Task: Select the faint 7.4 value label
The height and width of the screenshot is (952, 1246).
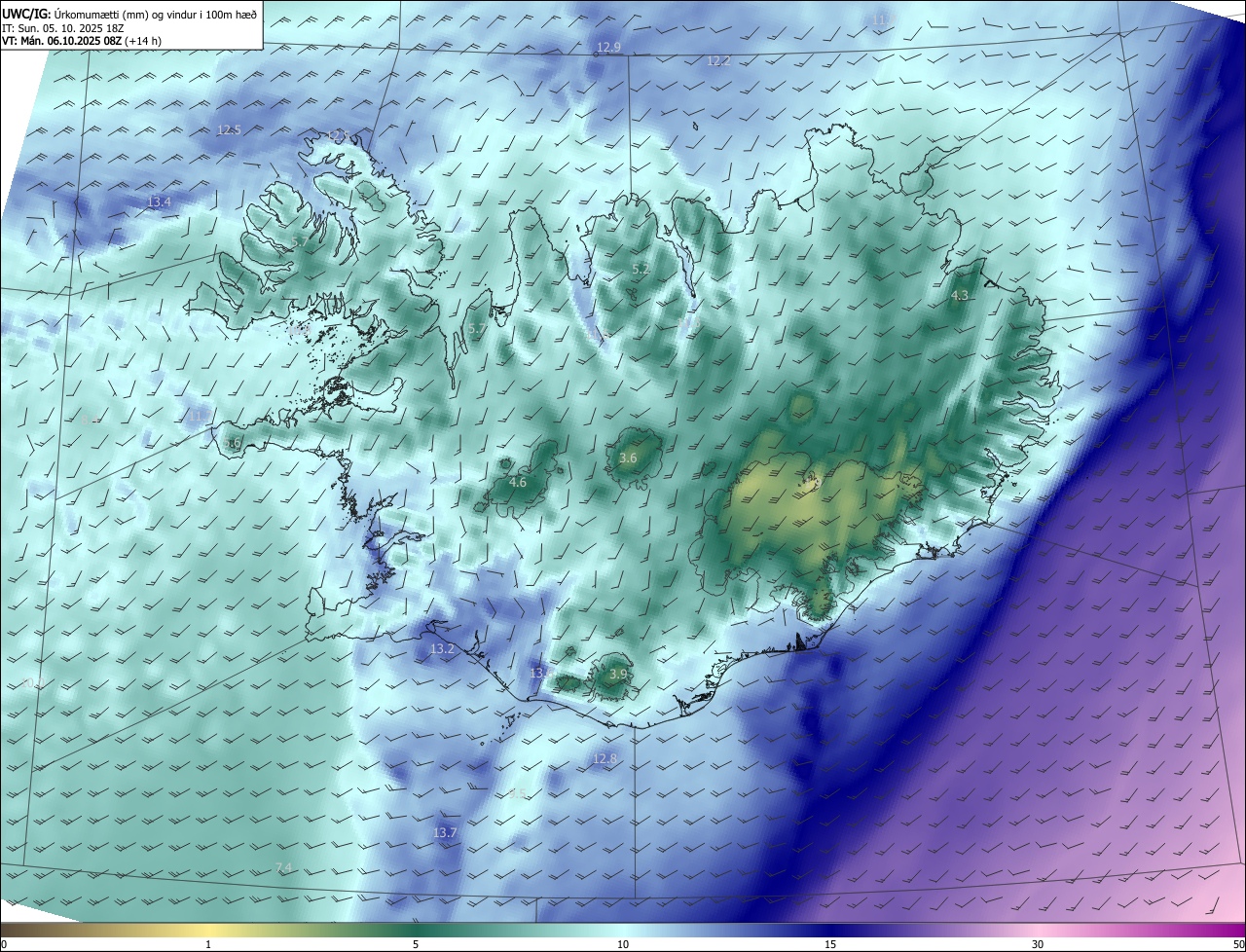Action: [283, 867]
